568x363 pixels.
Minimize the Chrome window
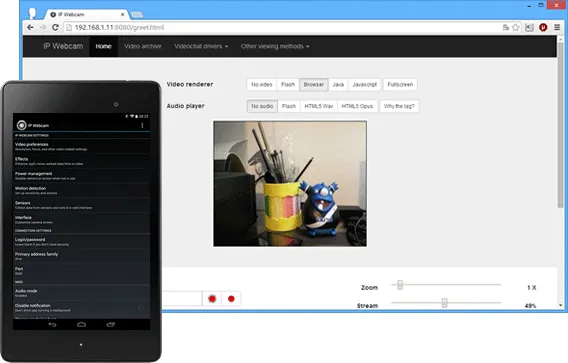(x=529, y=5)
